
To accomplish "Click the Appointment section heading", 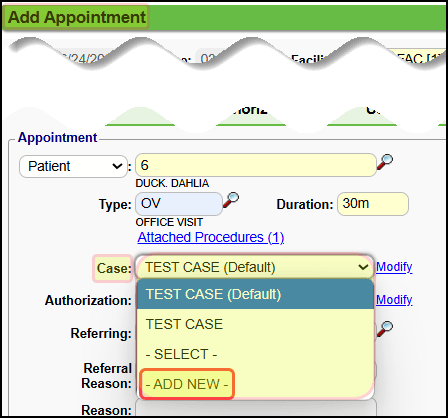I will 57,137.
